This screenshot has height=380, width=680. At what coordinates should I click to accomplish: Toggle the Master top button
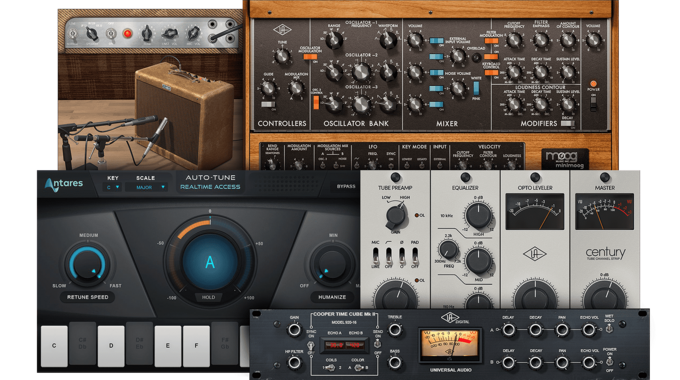[605, 177]
